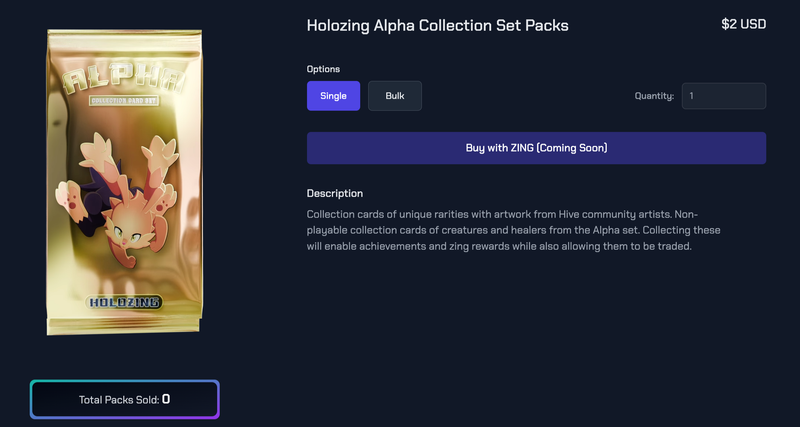Switch to the Bulk purchase option
The width and height of the screenshot is (800, 427).
395,96
